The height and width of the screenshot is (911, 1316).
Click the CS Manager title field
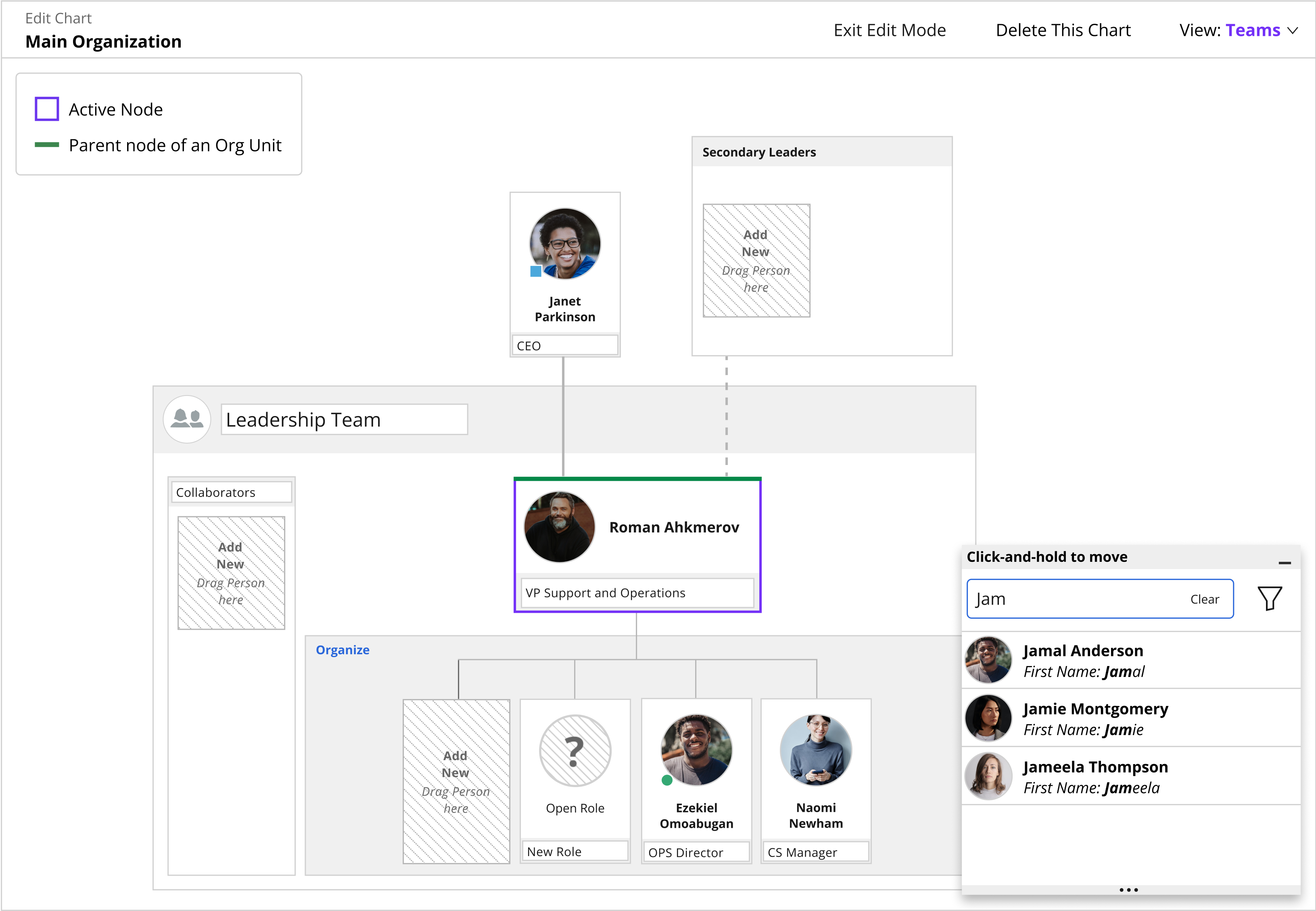tap(816, 852)
